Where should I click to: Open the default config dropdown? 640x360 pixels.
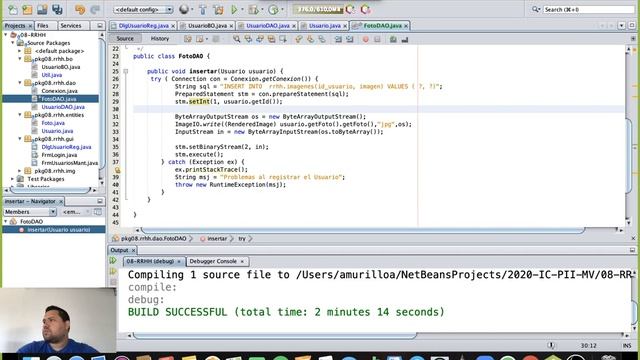click(x=143, y=9)
